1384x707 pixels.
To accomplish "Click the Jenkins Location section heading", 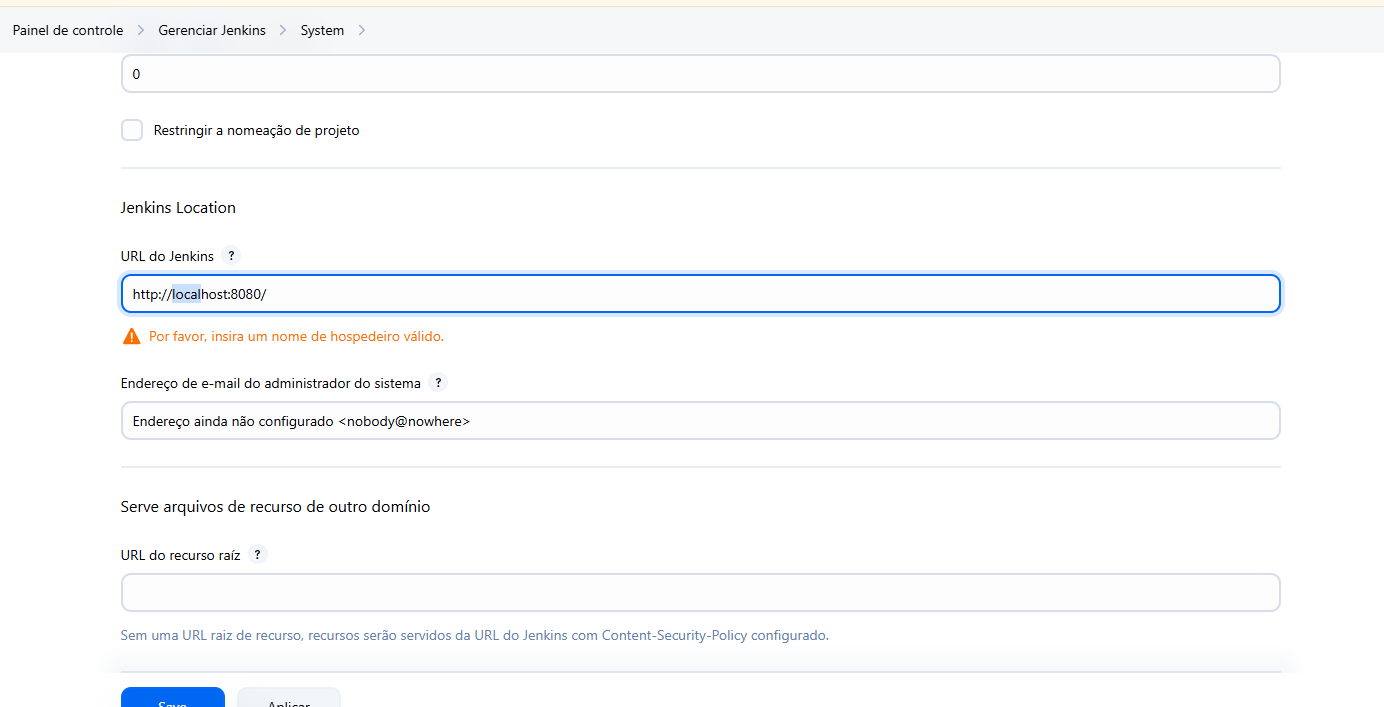I will tap(178, 208).
